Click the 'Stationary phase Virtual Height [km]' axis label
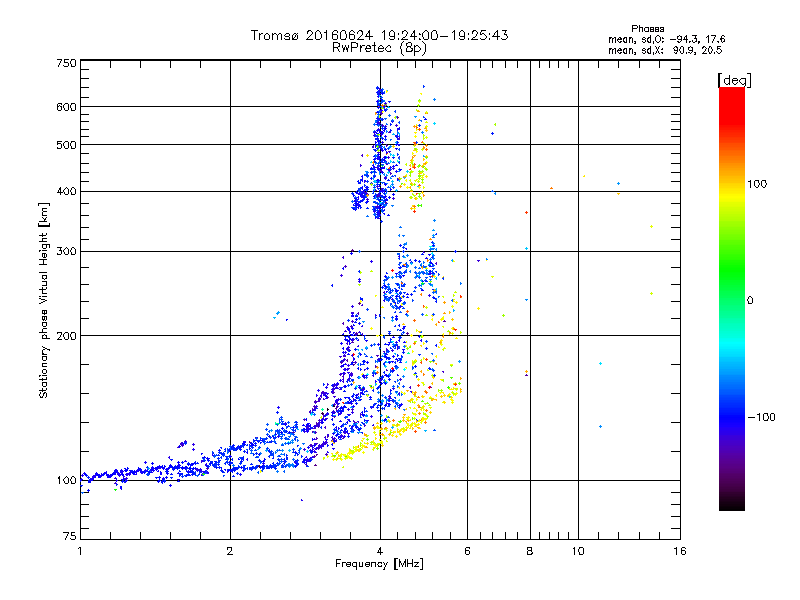Image resolution: width=800 pixels, height=600 pixels. pos(44,300)
